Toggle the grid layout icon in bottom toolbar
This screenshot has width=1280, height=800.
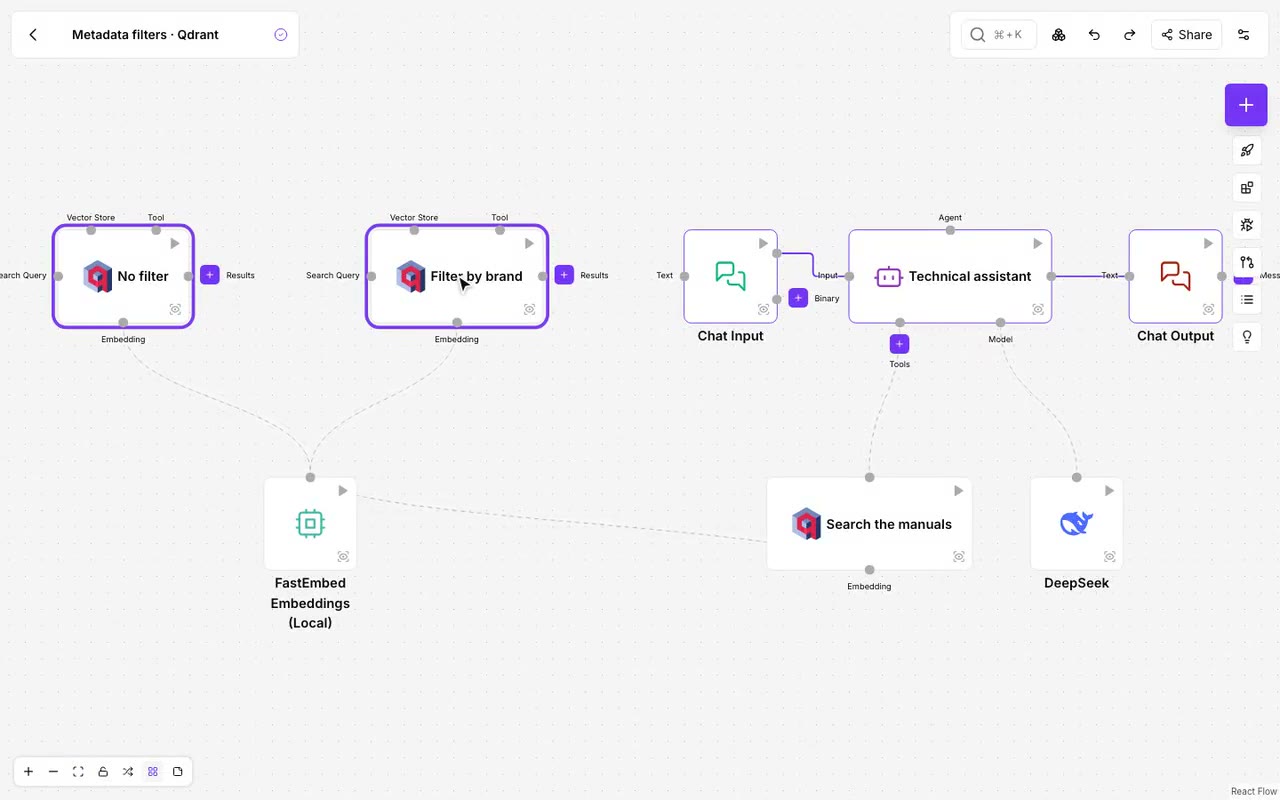coord(153,772)
